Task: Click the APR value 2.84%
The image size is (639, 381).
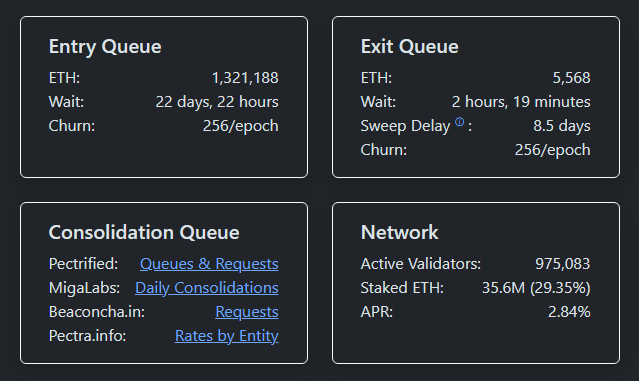Action: [569, 312]
